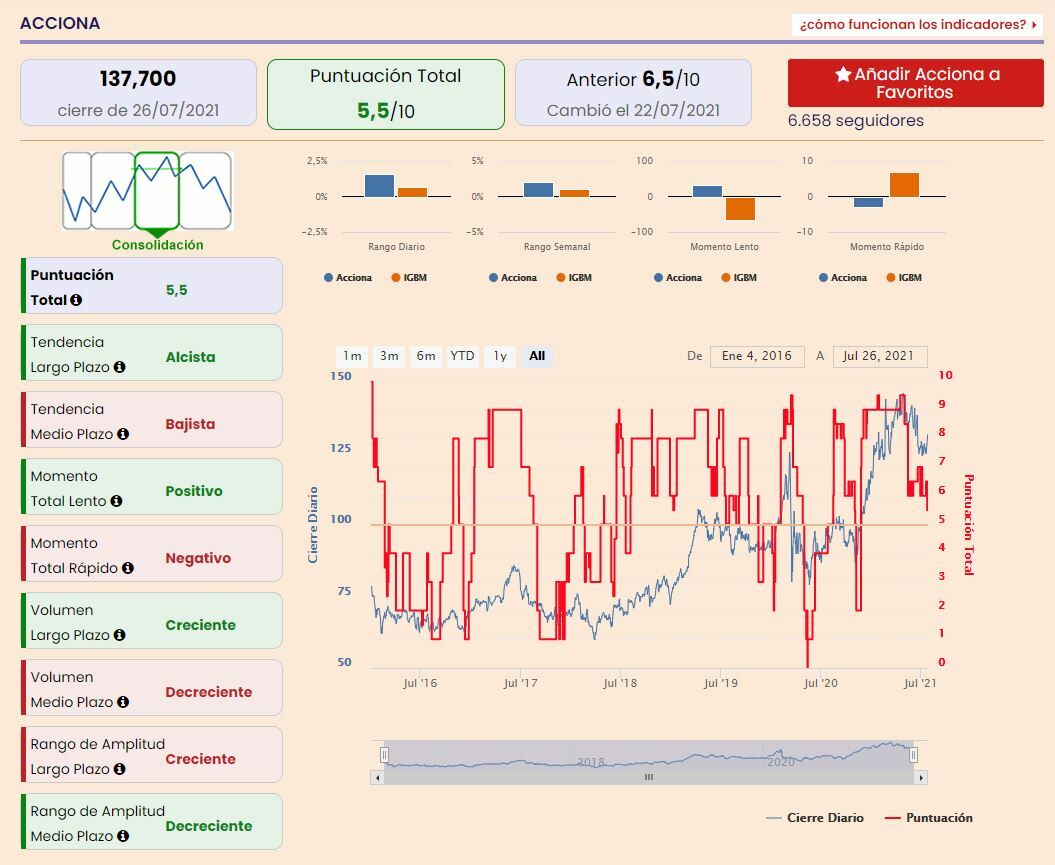Click the Anterior 6,5/10 card
The image size is (1055, 865).
[633, 93]
